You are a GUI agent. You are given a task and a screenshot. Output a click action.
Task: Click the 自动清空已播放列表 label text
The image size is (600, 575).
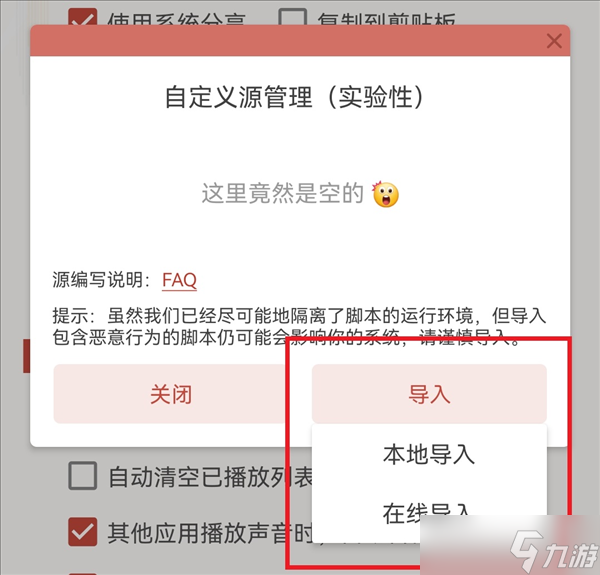pyautogui.click(x=210, y=476)
